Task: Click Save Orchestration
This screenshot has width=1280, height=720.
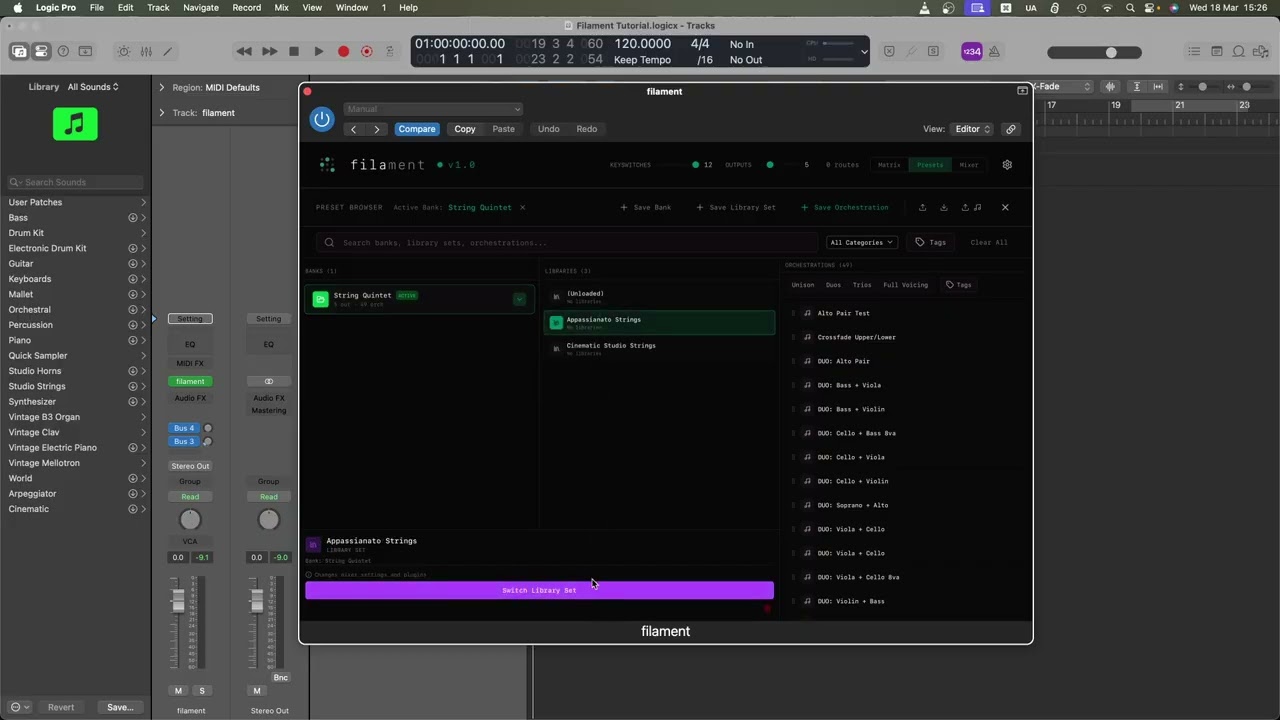Action: point(845,208)
